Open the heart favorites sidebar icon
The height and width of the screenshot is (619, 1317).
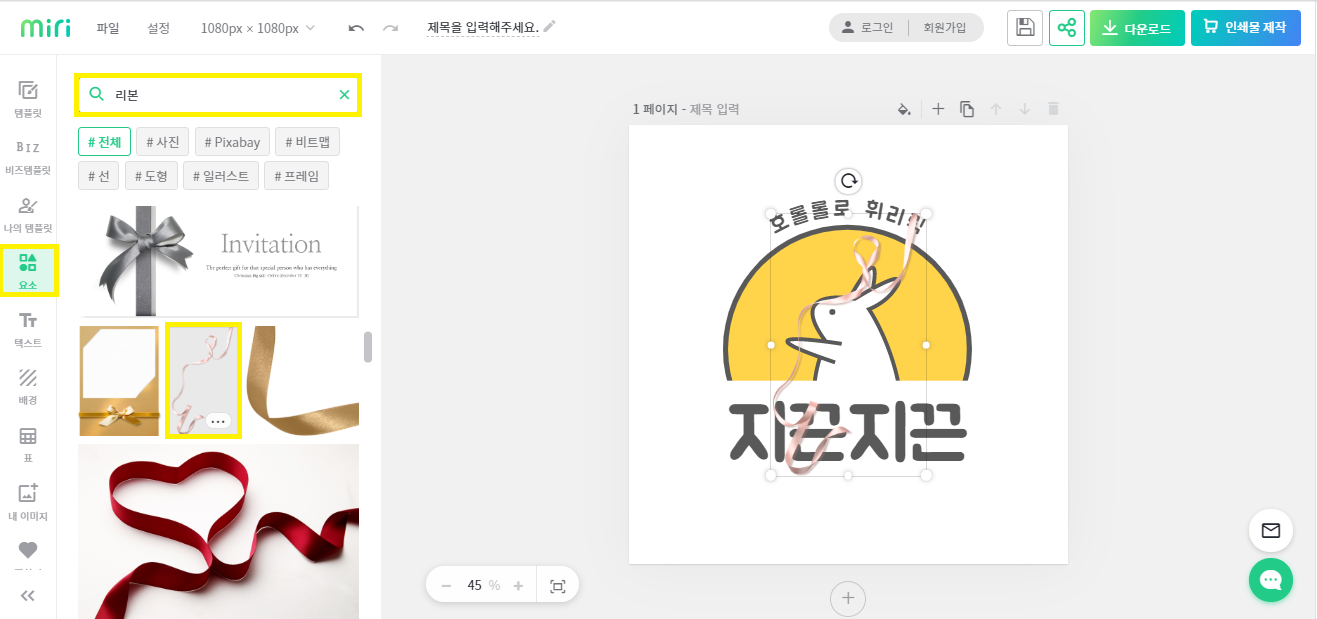tap(28, 551)
